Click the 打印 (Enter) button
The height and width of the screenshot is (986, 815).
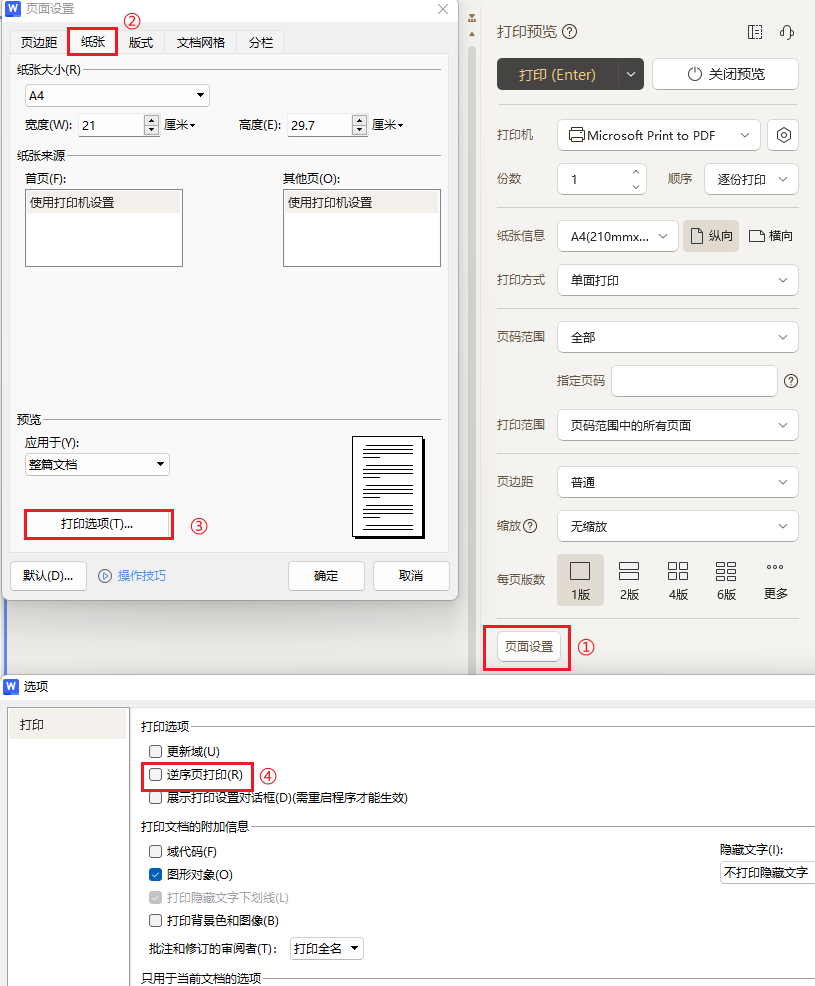click(558, 74)
